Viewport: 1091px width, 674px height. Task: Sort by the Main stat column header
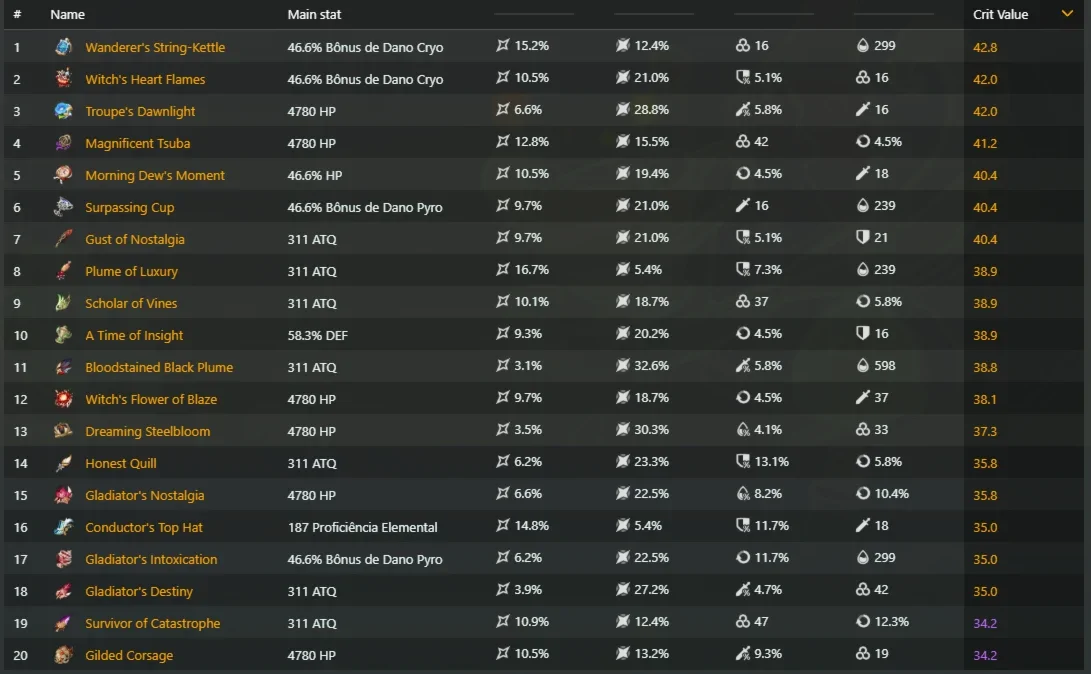click(314, 14)
